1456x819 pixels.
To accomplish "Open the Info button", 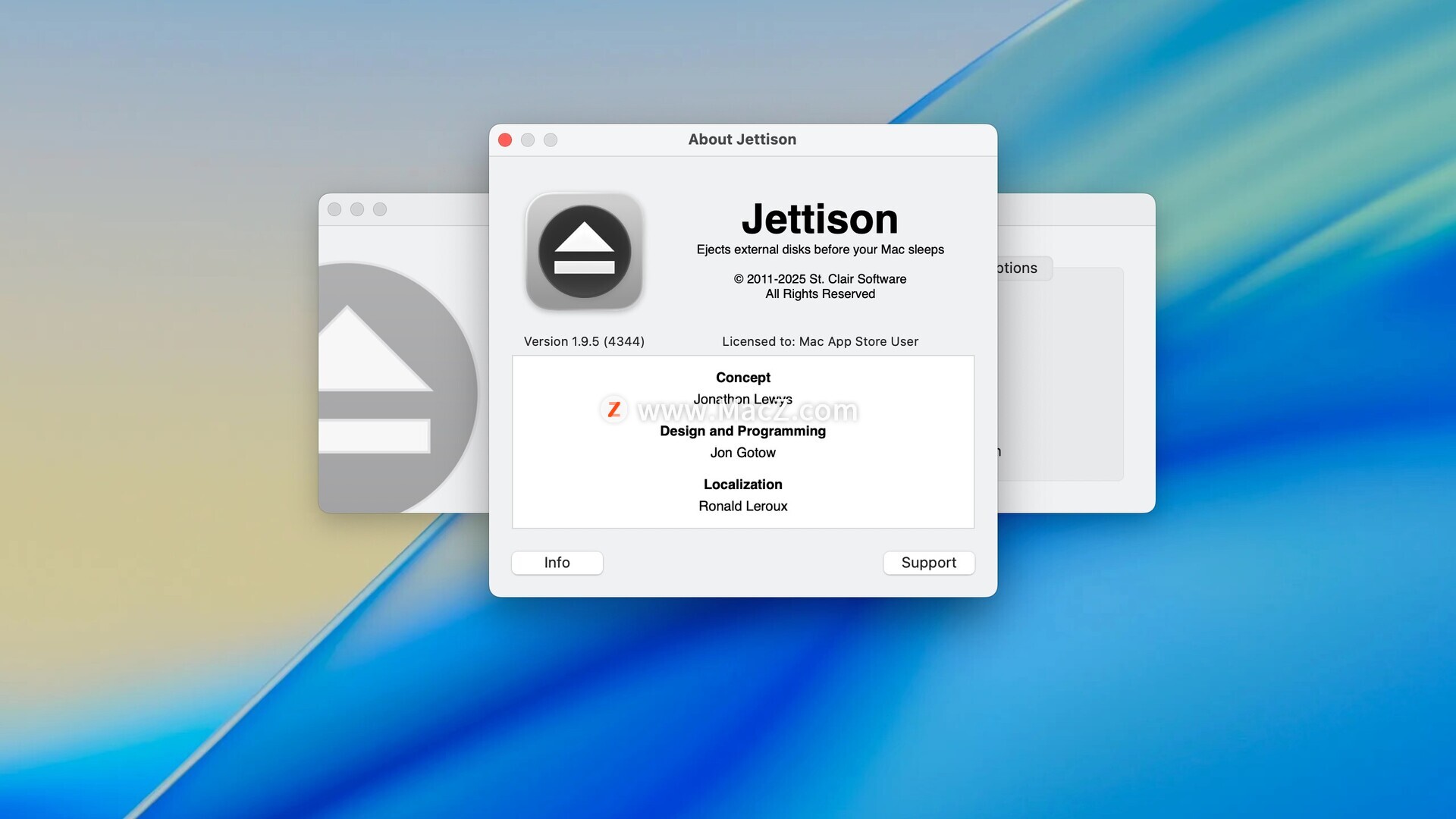I will click(557, 563).
